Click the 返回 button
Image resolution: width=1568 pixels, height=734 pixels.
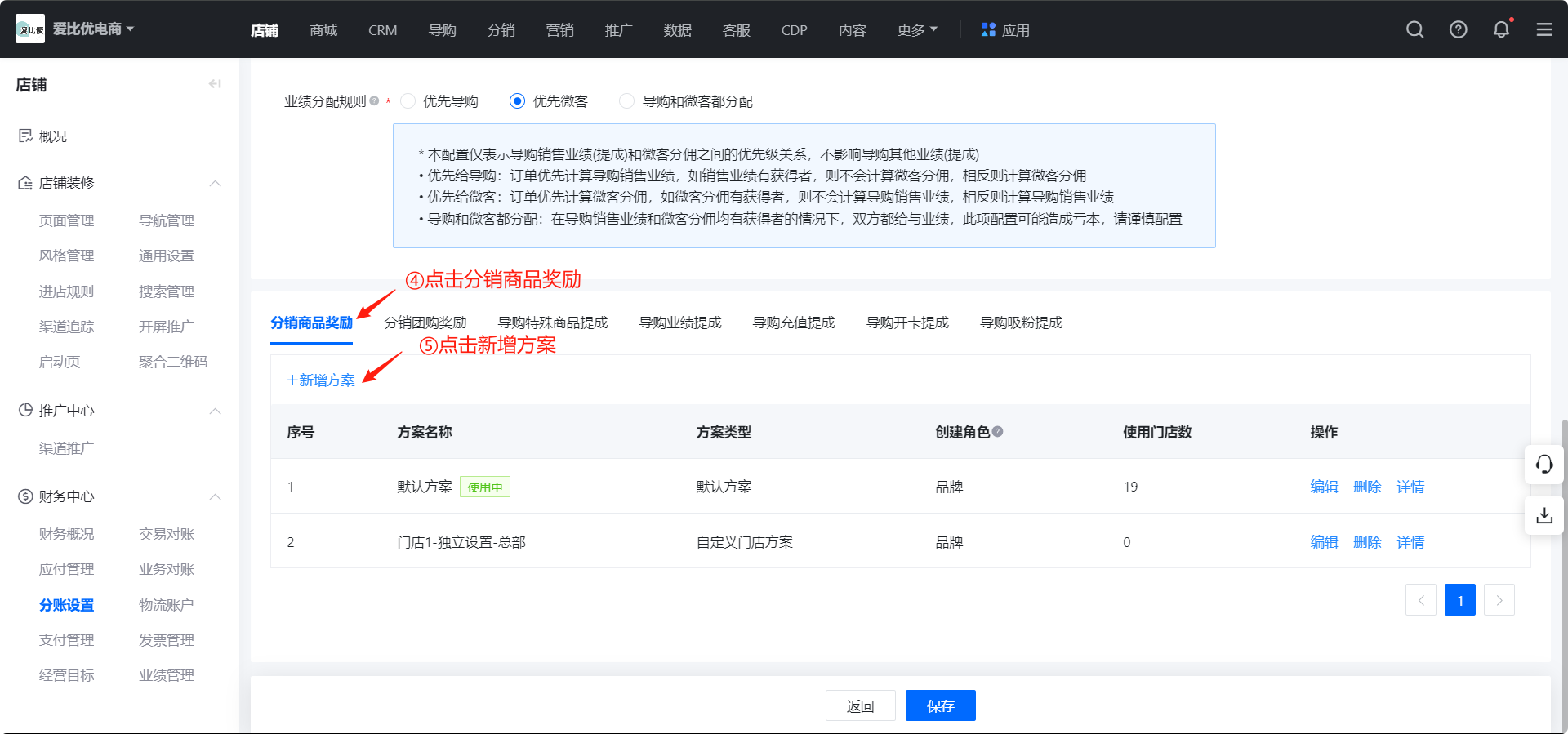[x=860, y=705]
